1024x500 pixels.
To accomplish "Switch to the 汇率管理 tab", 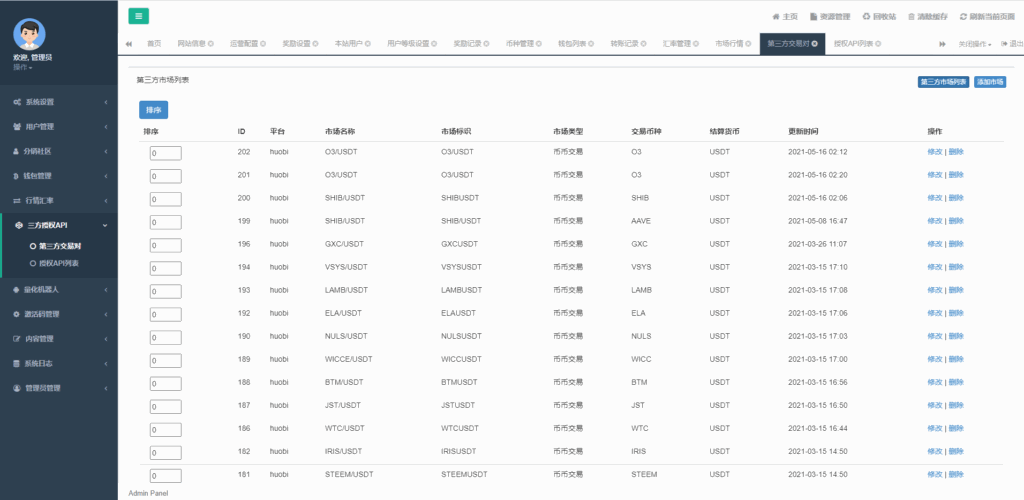I will [680, 44].
